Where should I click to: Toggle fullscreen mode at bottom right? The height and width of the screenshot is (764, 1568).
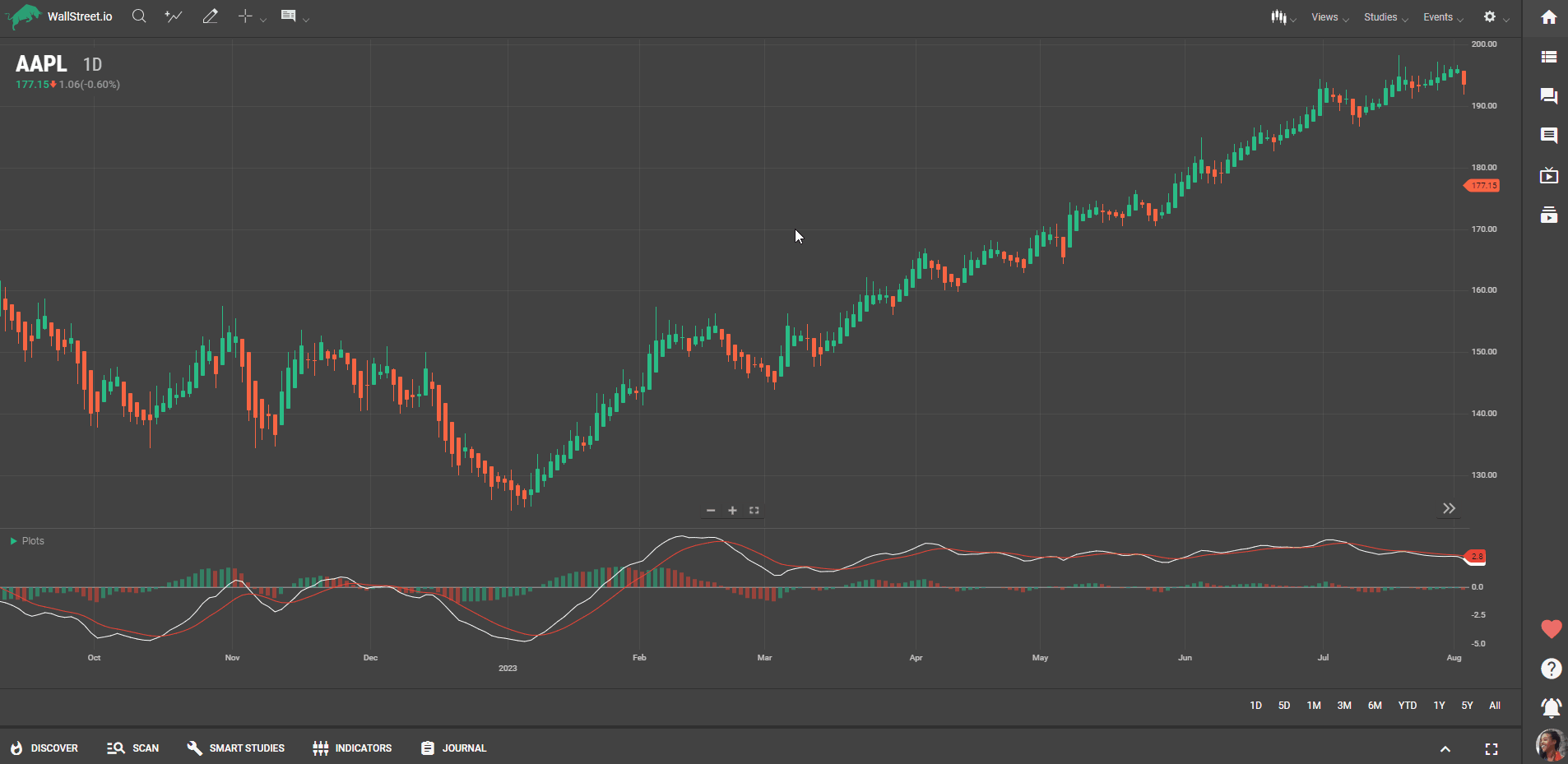click(1491, 749)
